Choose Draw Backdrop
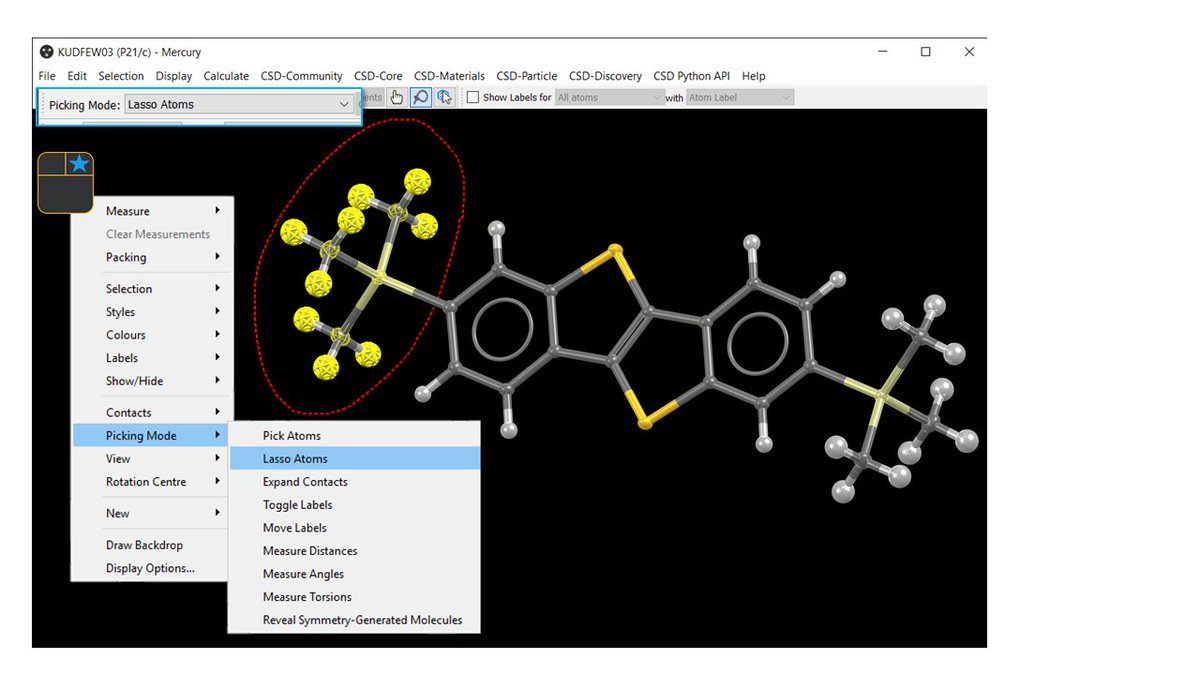The height and width of the screenshot is (675, 1200). [x=152, y=546]
